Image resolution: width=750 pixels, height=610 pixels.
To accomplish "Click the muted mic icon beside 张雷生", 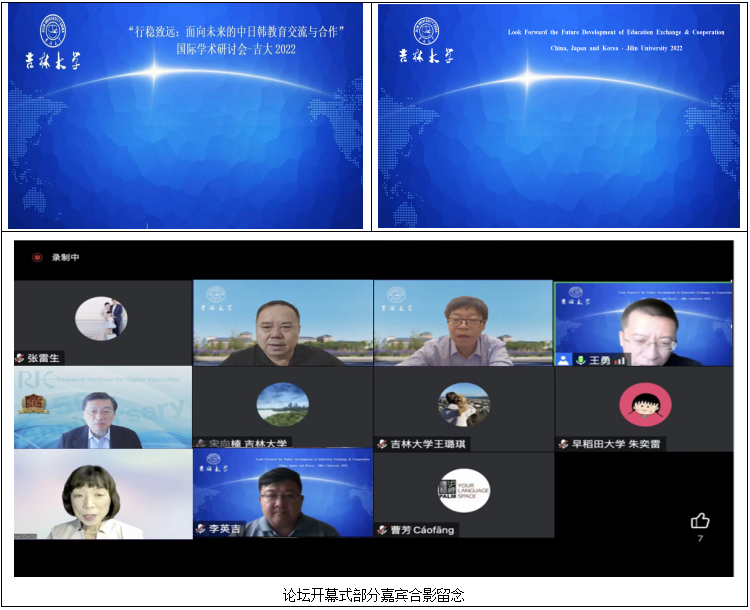I will (20, 358).
